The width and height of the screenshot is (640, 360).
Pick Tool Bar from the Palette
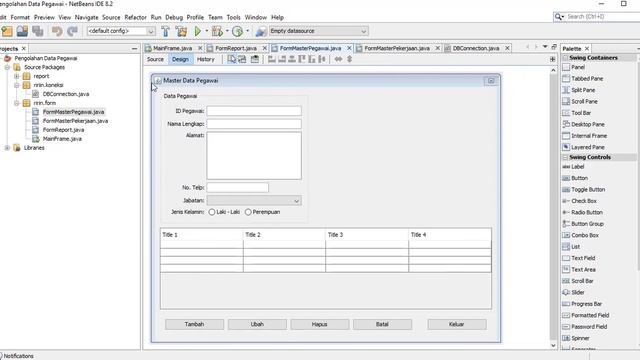click(576, 113)
